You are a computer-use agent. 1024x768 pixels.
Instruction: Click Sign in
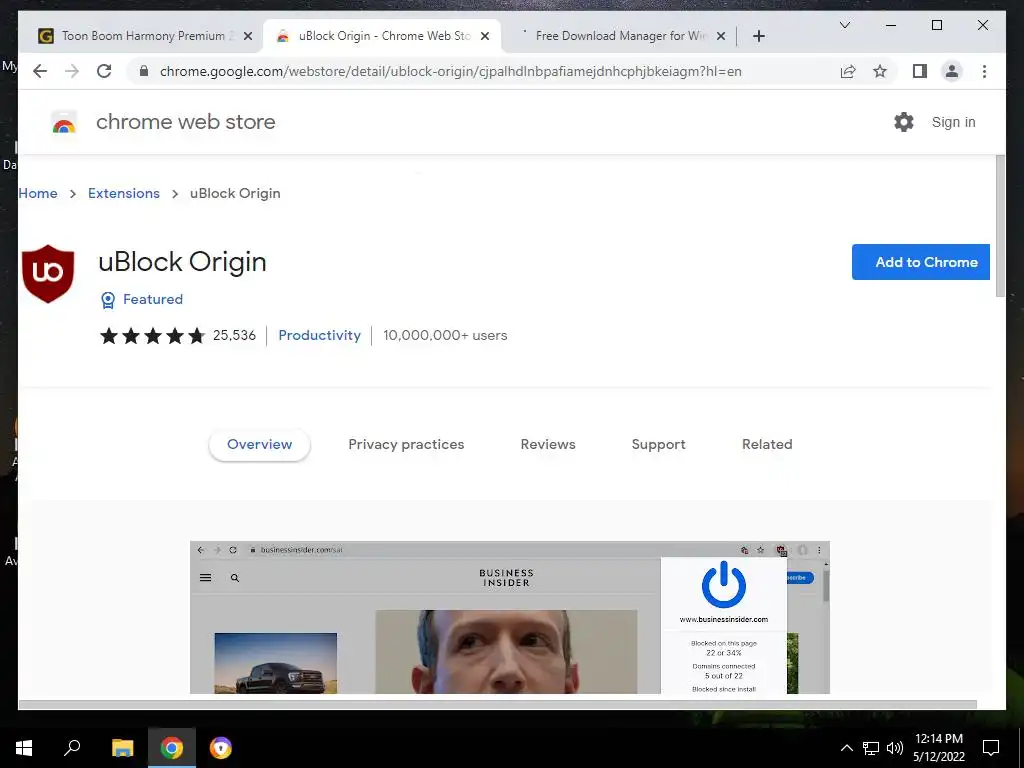pos(953,122)
